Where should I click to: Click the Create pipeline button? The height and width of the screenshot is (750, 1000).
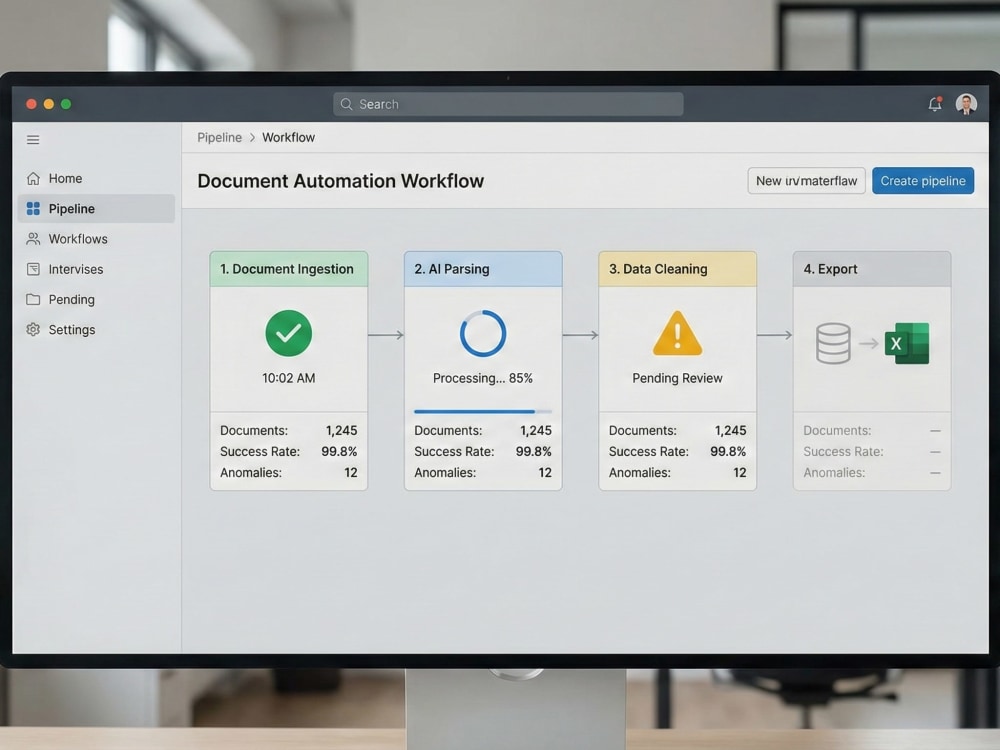click(x=923, y=181)
